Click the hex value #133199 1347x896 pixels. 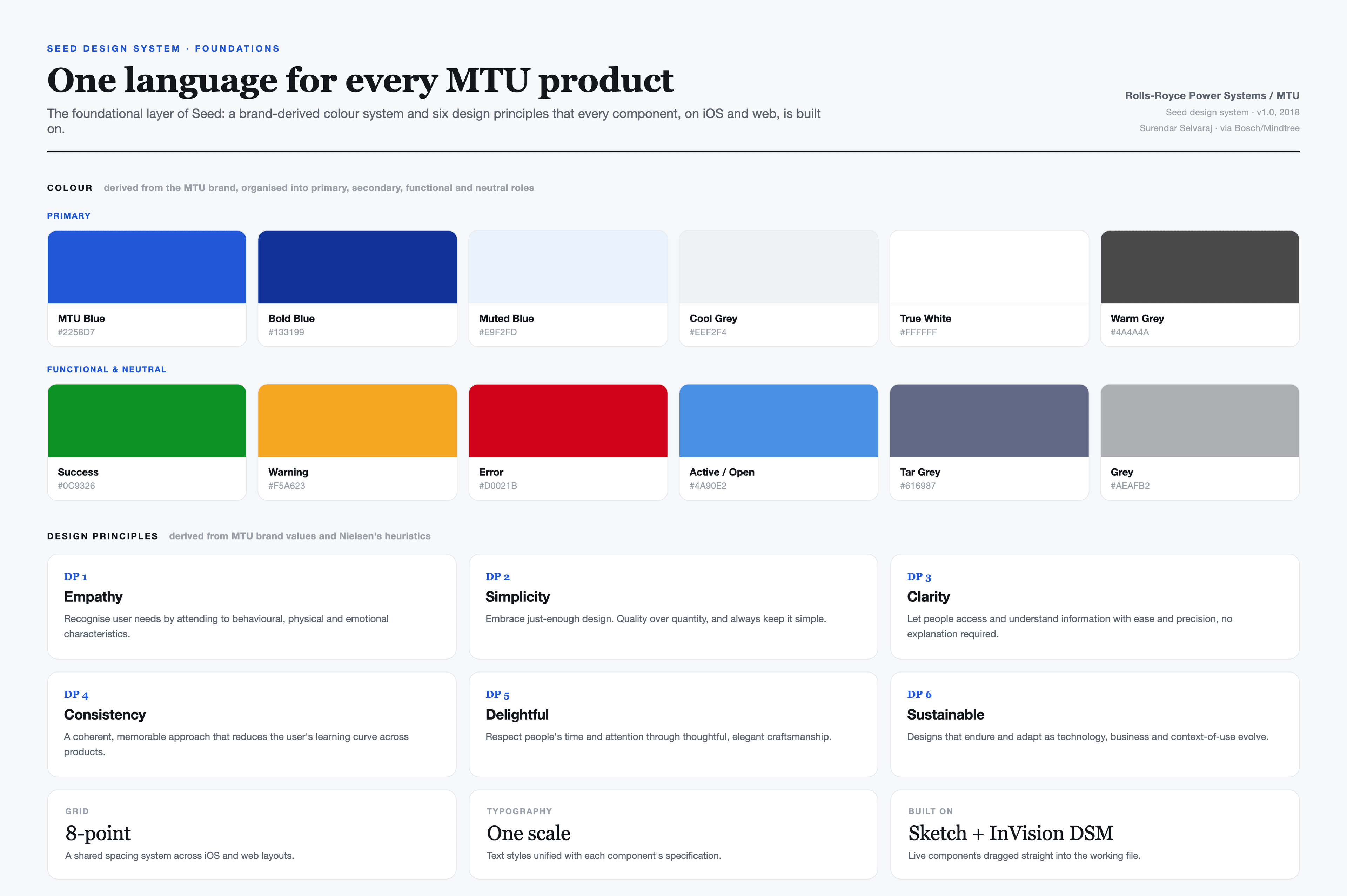pos(286,332)
